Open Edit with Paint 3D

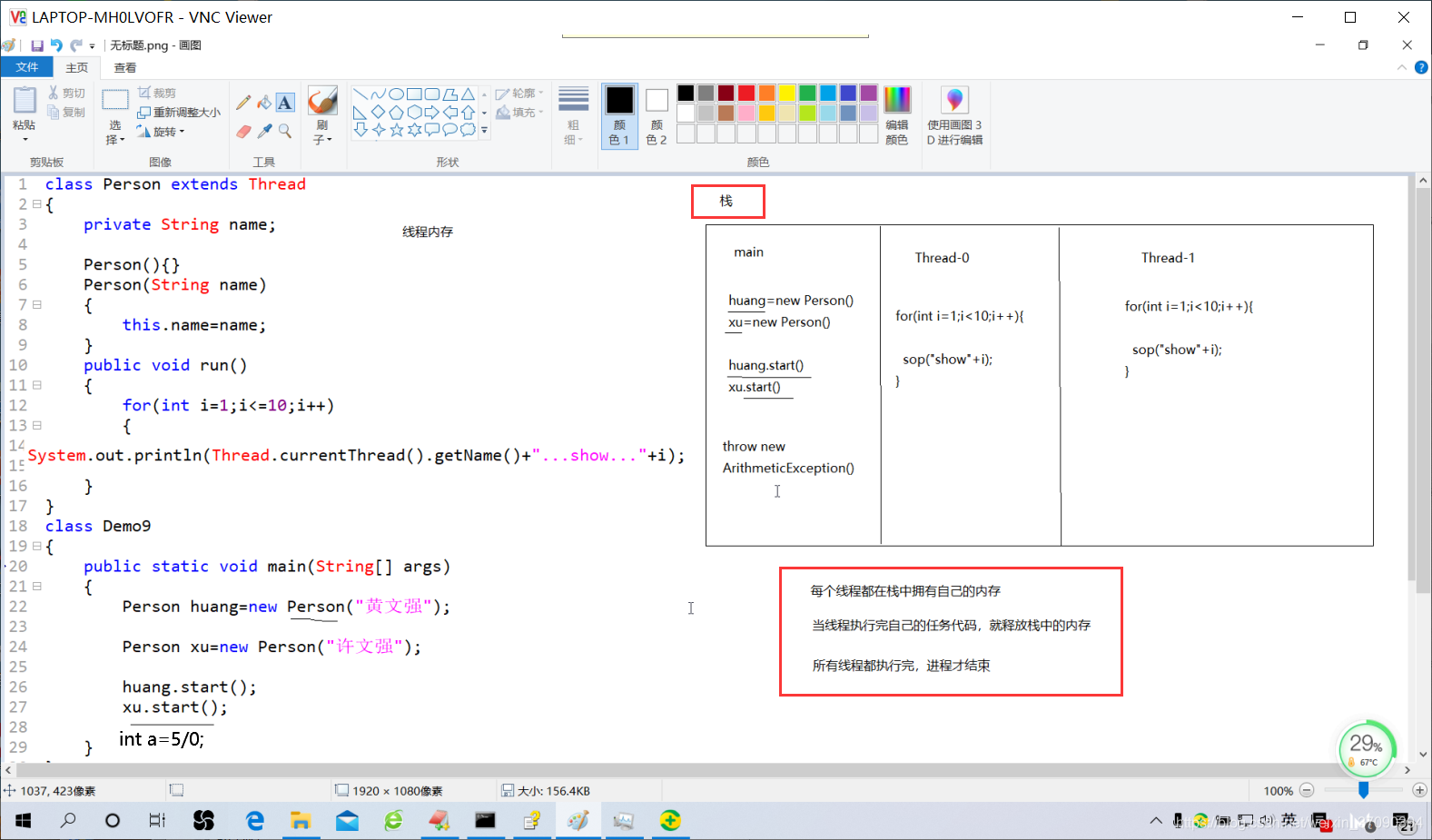[954, 115]
